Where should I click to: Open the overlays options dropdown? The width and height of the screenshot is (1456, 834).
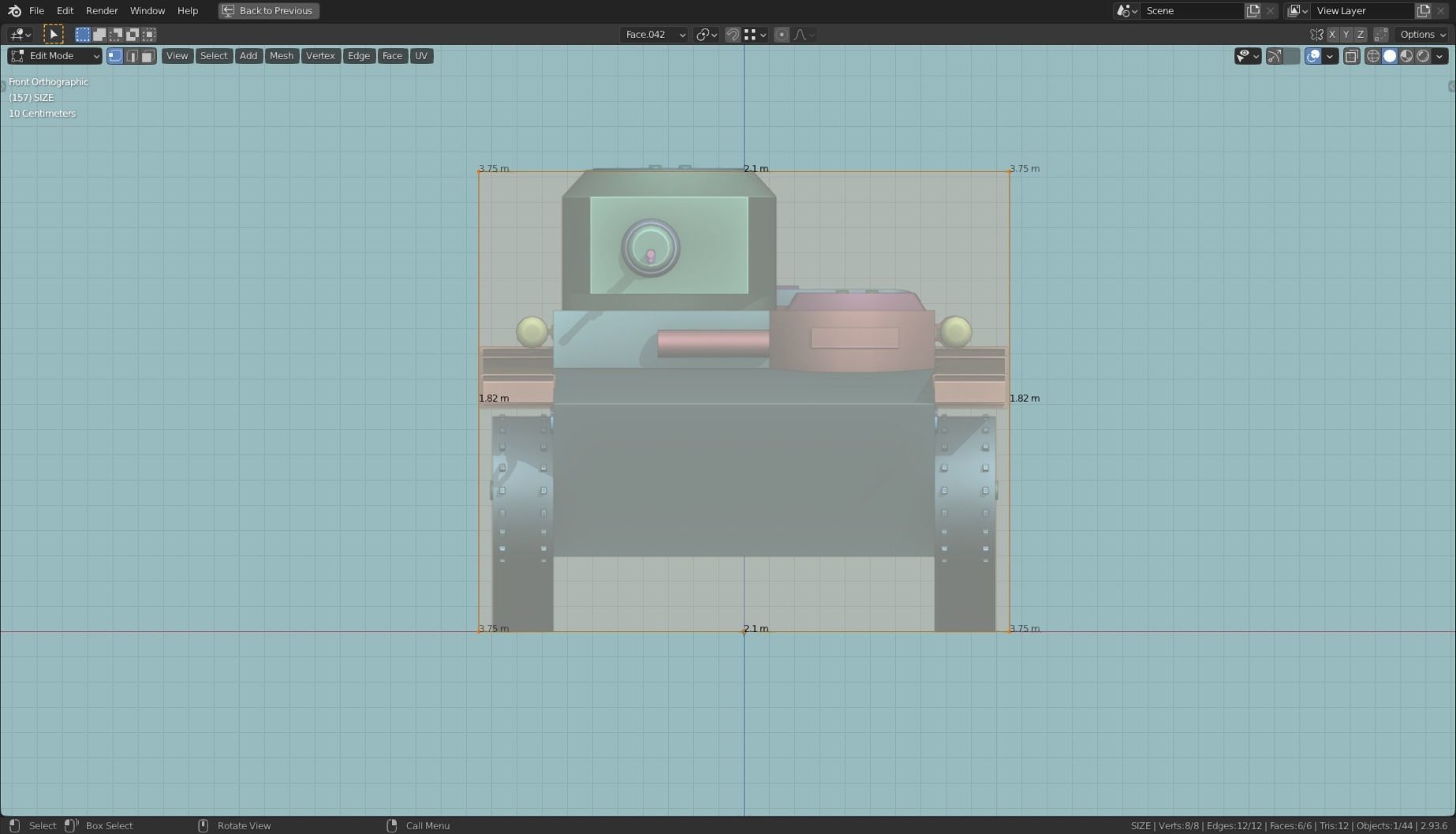[1330, 55]
